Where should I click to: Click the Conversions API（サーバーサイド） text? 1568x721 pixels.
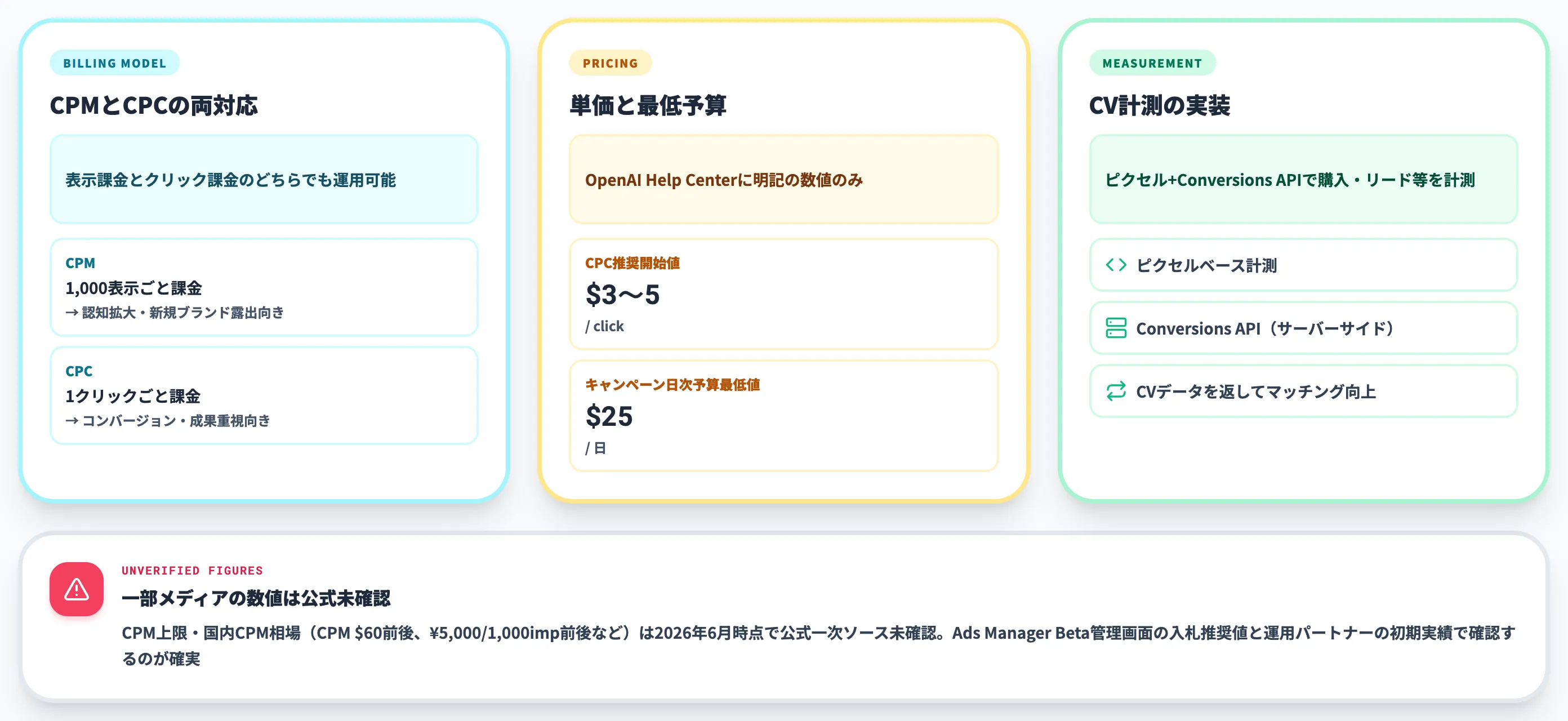point(1266,328)
